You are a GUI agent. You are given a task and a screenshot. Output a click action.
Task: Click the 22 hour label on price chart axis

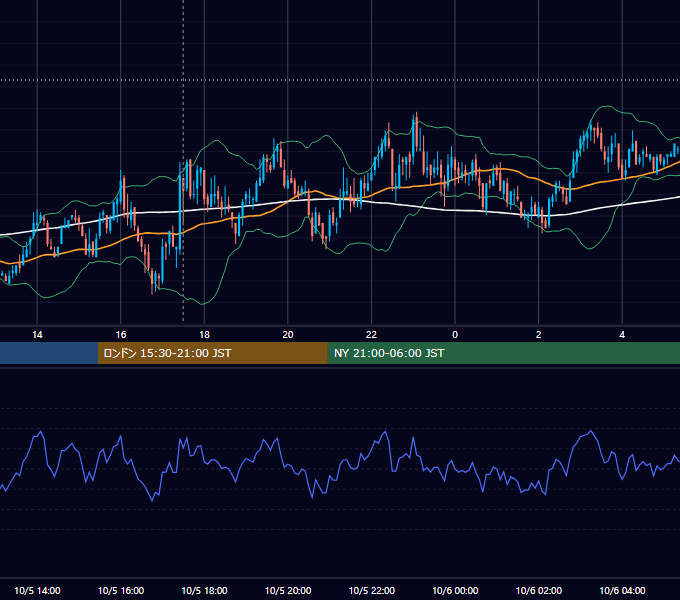coord(371,335)
